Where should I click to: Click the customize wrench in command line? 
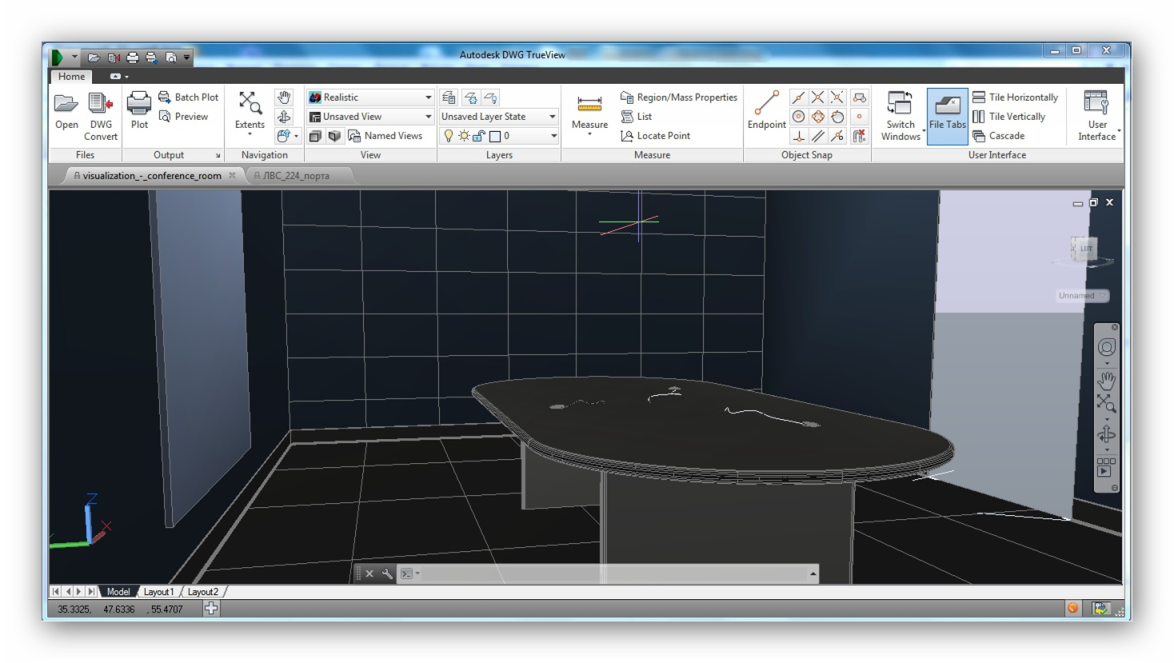coord(388,574)
